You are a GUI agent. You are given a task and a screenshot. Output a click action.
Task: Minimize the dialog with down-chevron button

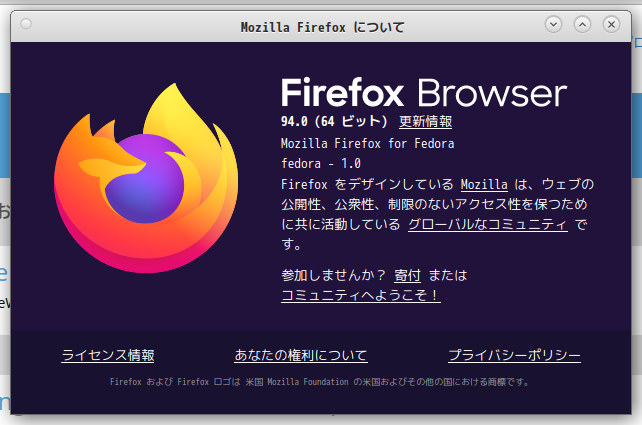tap(553, 25)
